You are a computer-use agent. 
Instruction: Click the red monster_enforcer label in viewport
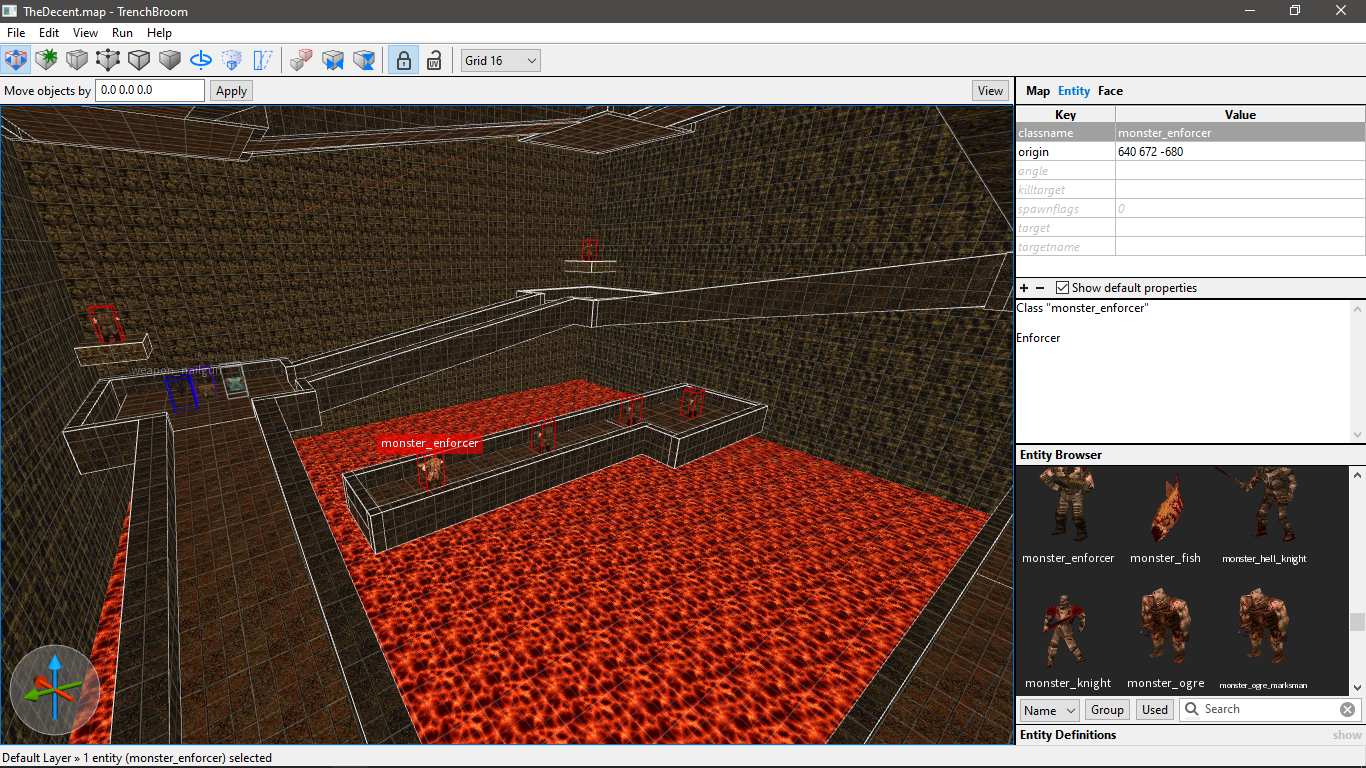coord(430,443)
